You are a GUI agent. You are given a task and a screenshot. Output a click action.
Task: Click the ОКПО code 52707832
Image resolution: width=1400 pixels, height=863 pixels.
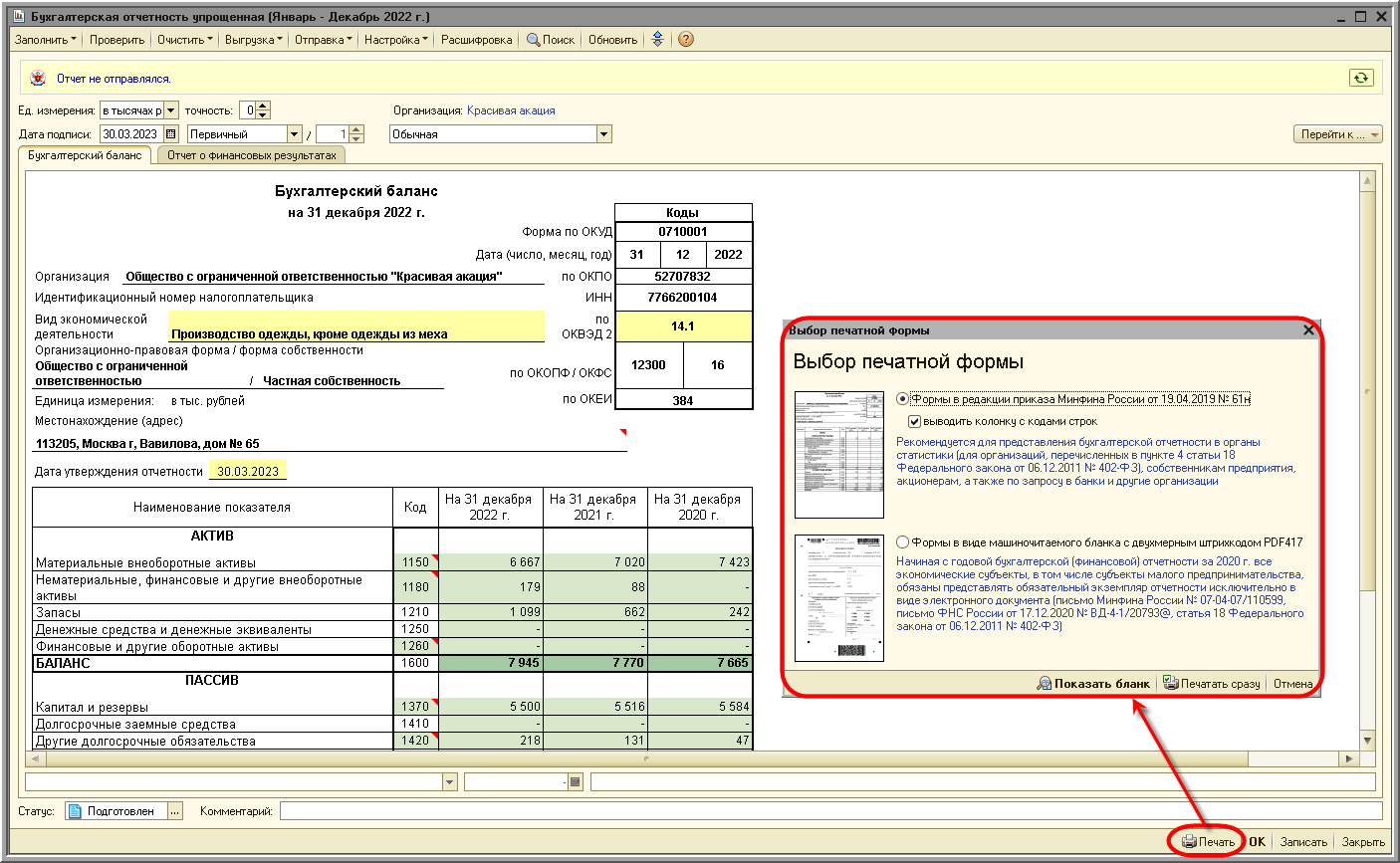[x=683, y=277]
